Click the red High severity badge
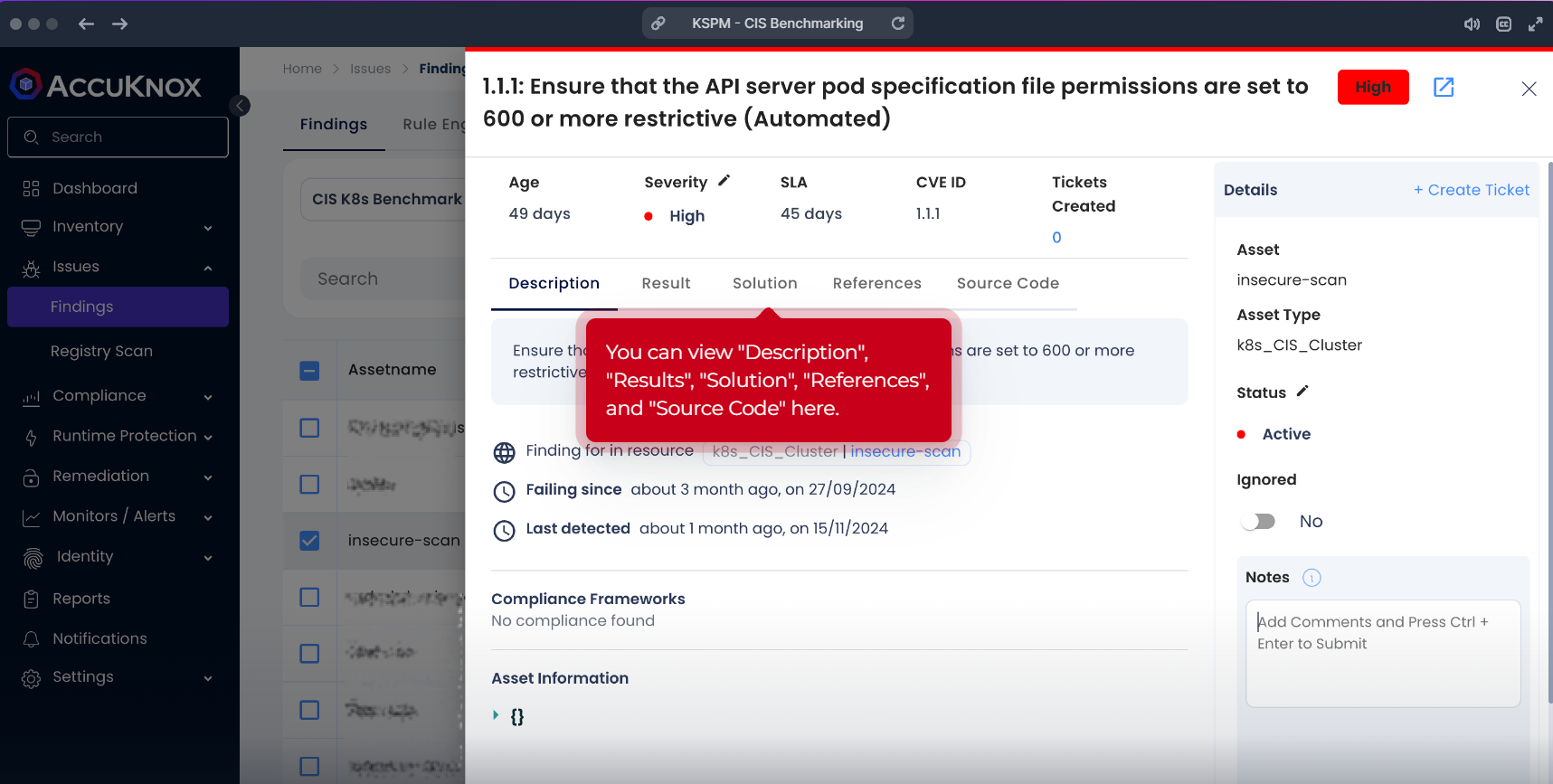 click(x=1372, y=87)
